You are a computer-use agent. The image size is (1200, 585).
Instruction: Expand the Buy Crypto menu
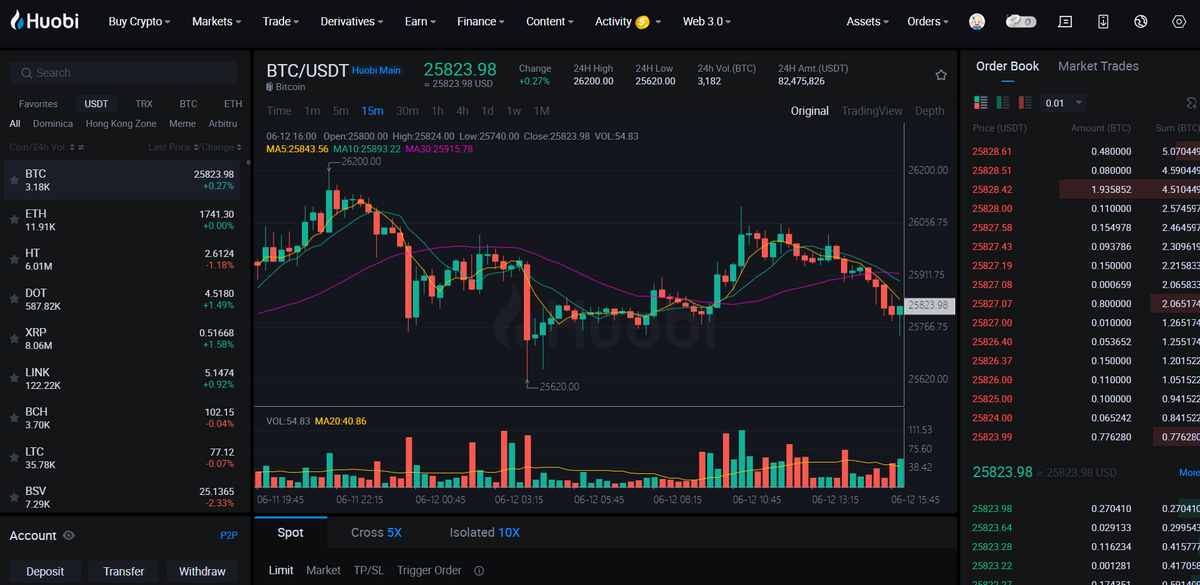point(139,21)
